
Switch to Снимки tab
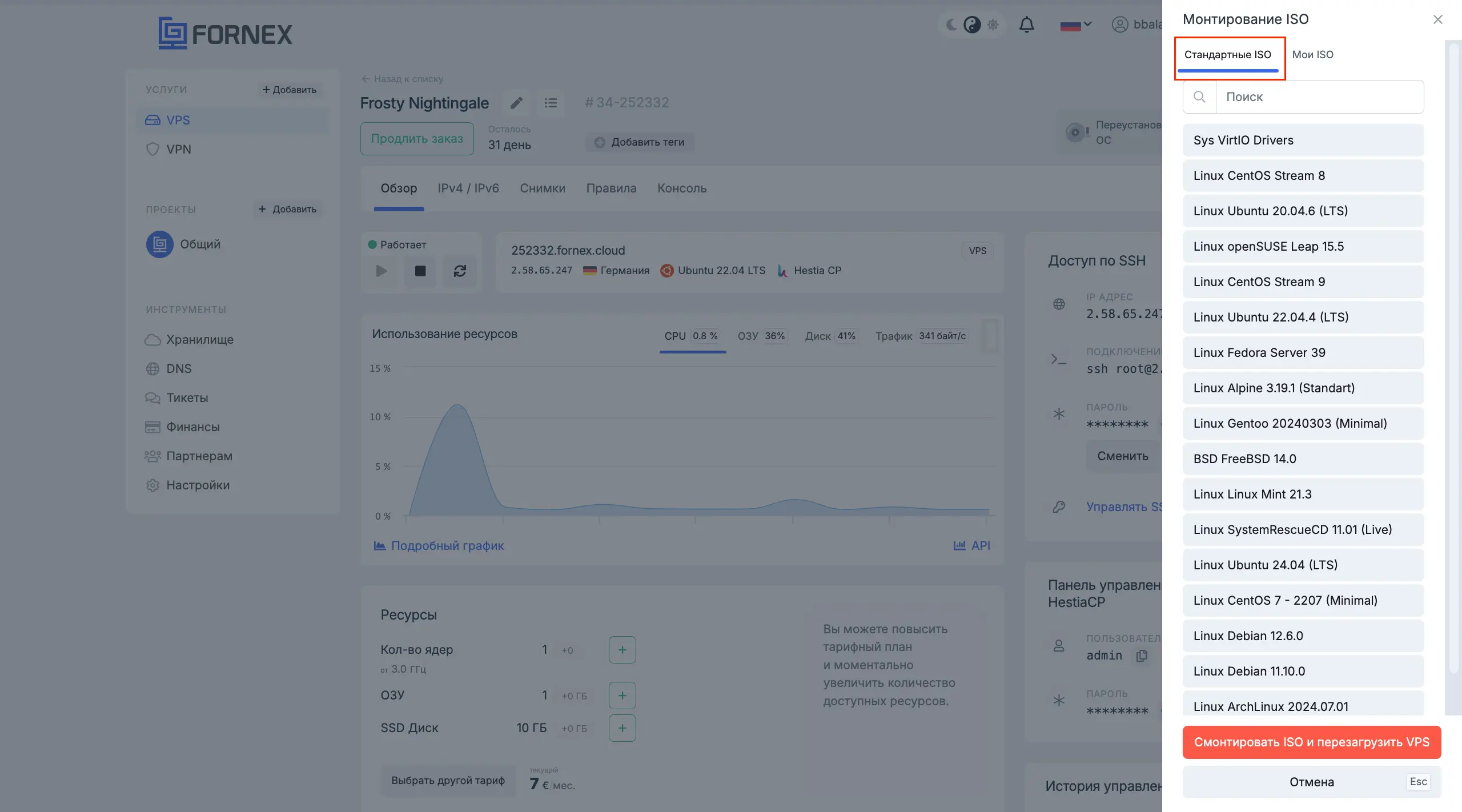point(543,188)
